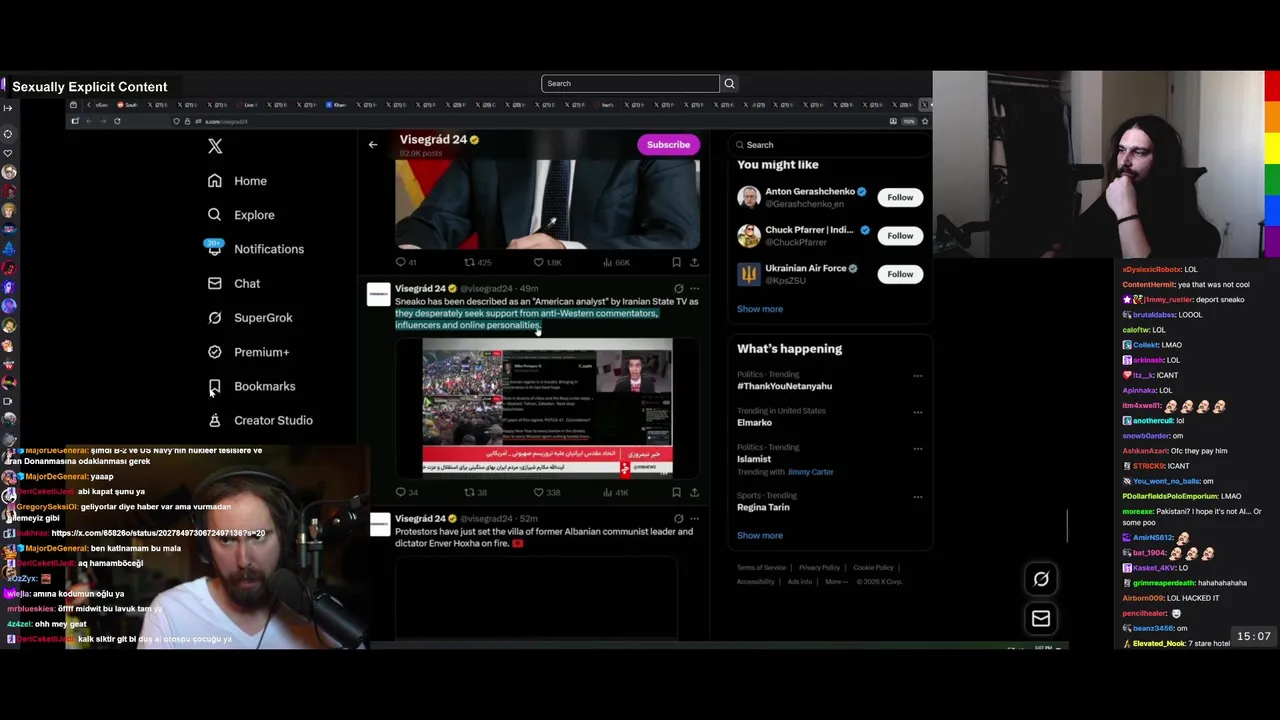Open #ThankYouNetanyahu trend
The height and width of the screenshot is (720, 1280).
[x=784, y=386]
